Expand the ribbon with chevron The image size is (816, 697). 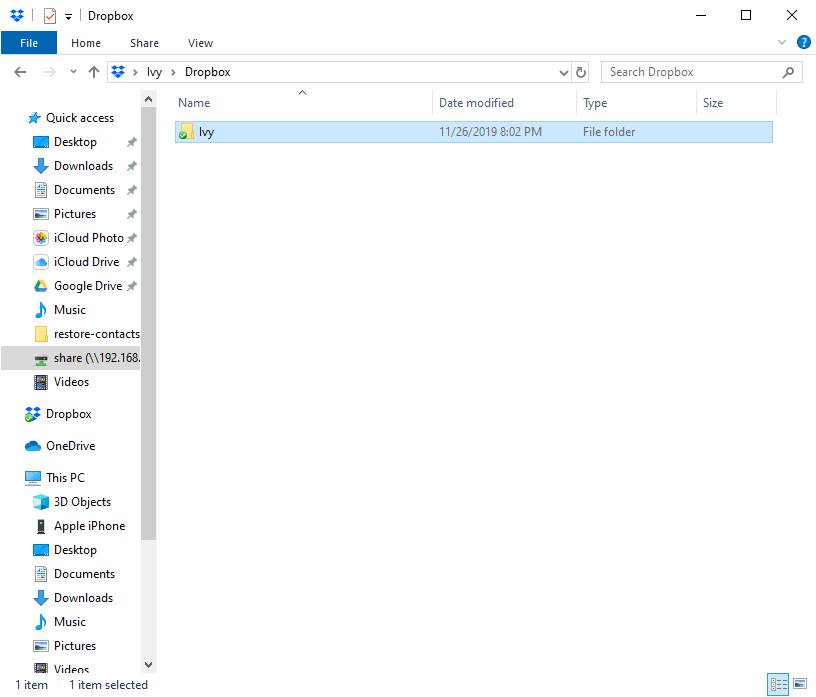click(782, 43)
